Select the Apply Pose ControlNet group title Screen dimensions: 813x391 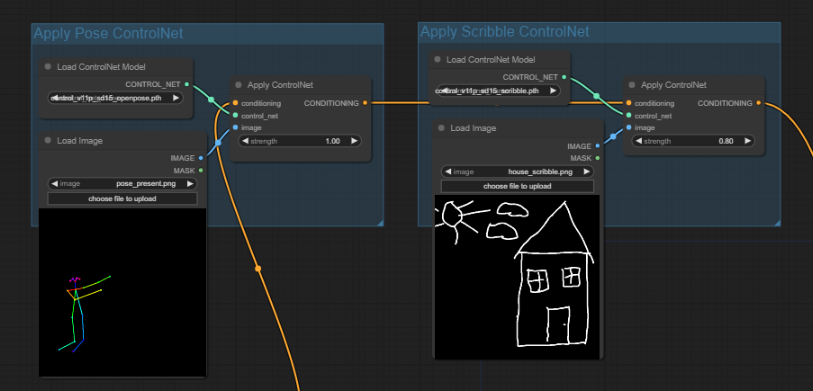[108, 34]
